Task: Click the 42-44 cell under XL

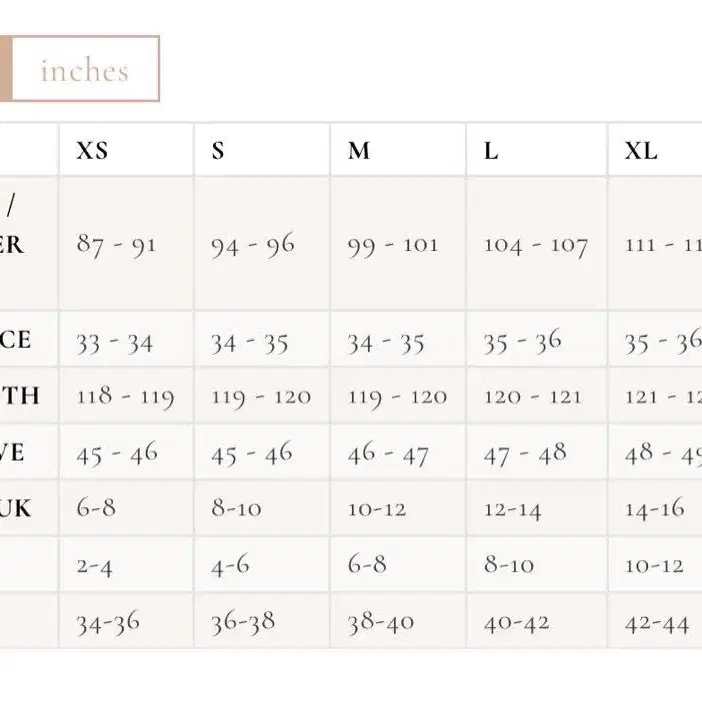Action: click(x=655, y=621)
